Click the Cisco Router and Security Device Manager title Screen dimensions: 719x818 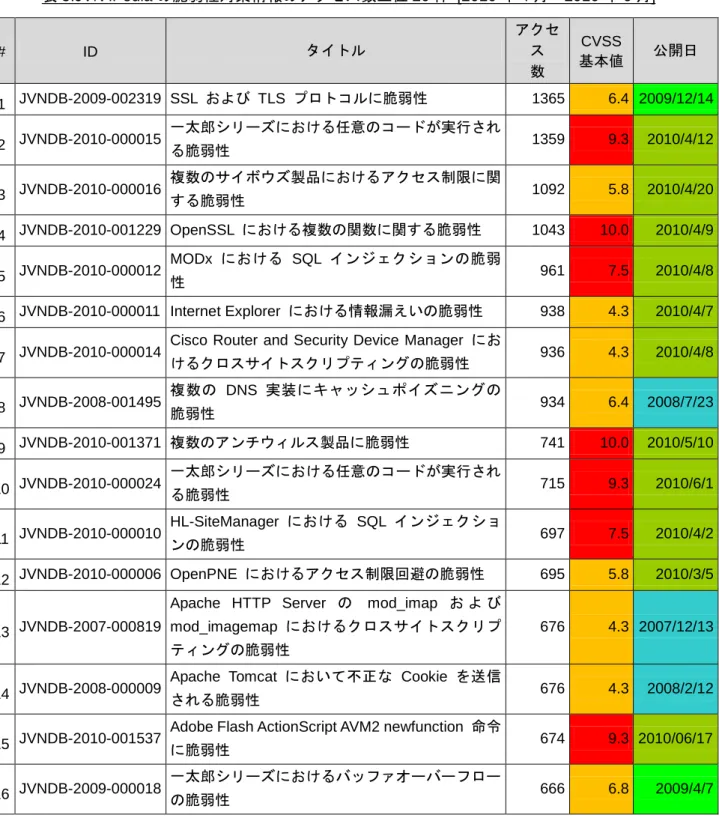[x=335, y=352]
